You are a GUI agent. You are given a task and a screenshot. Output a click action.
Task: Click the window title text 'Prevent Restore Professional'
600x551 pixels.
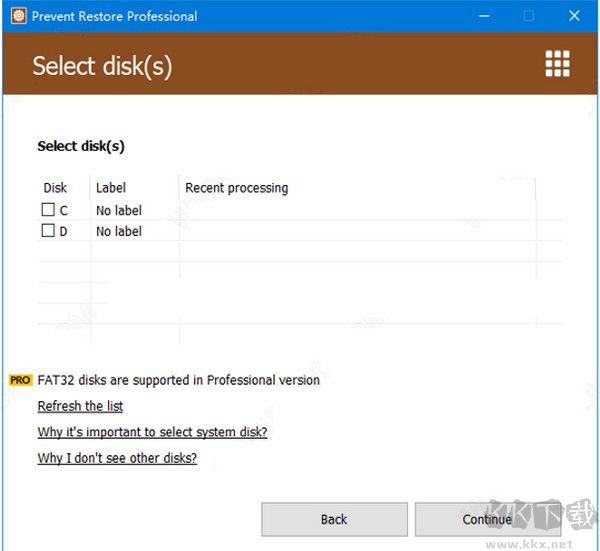click(114, 16)
